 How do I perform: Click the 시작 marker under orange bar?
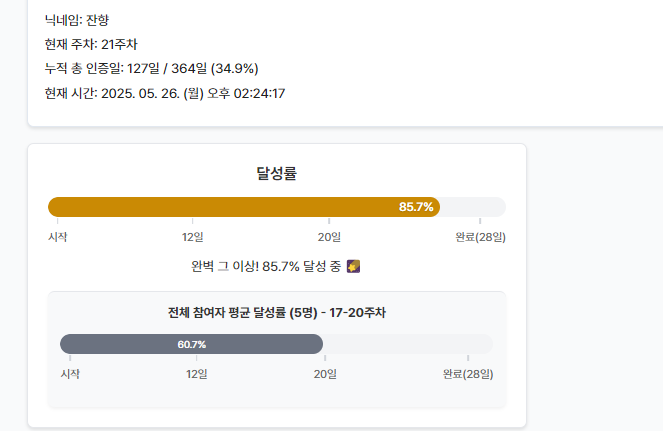pos(58,237)
